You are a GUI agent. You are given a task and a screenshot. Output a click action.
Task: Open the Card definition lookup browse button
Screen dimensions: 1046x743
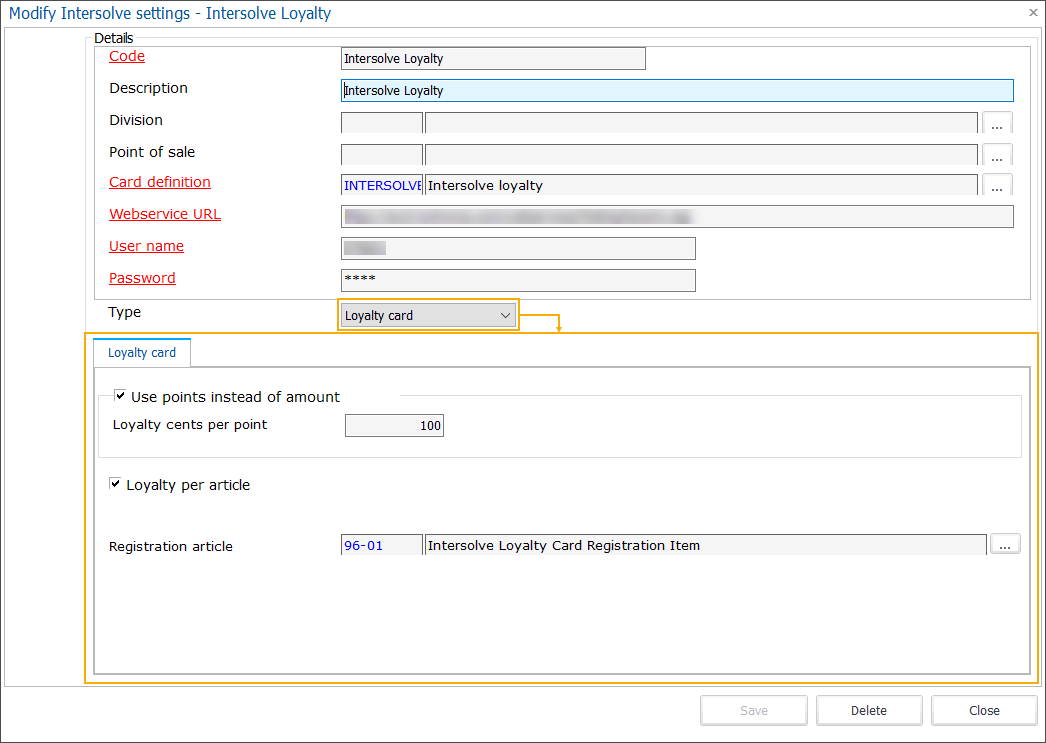(x=997, y=186)
